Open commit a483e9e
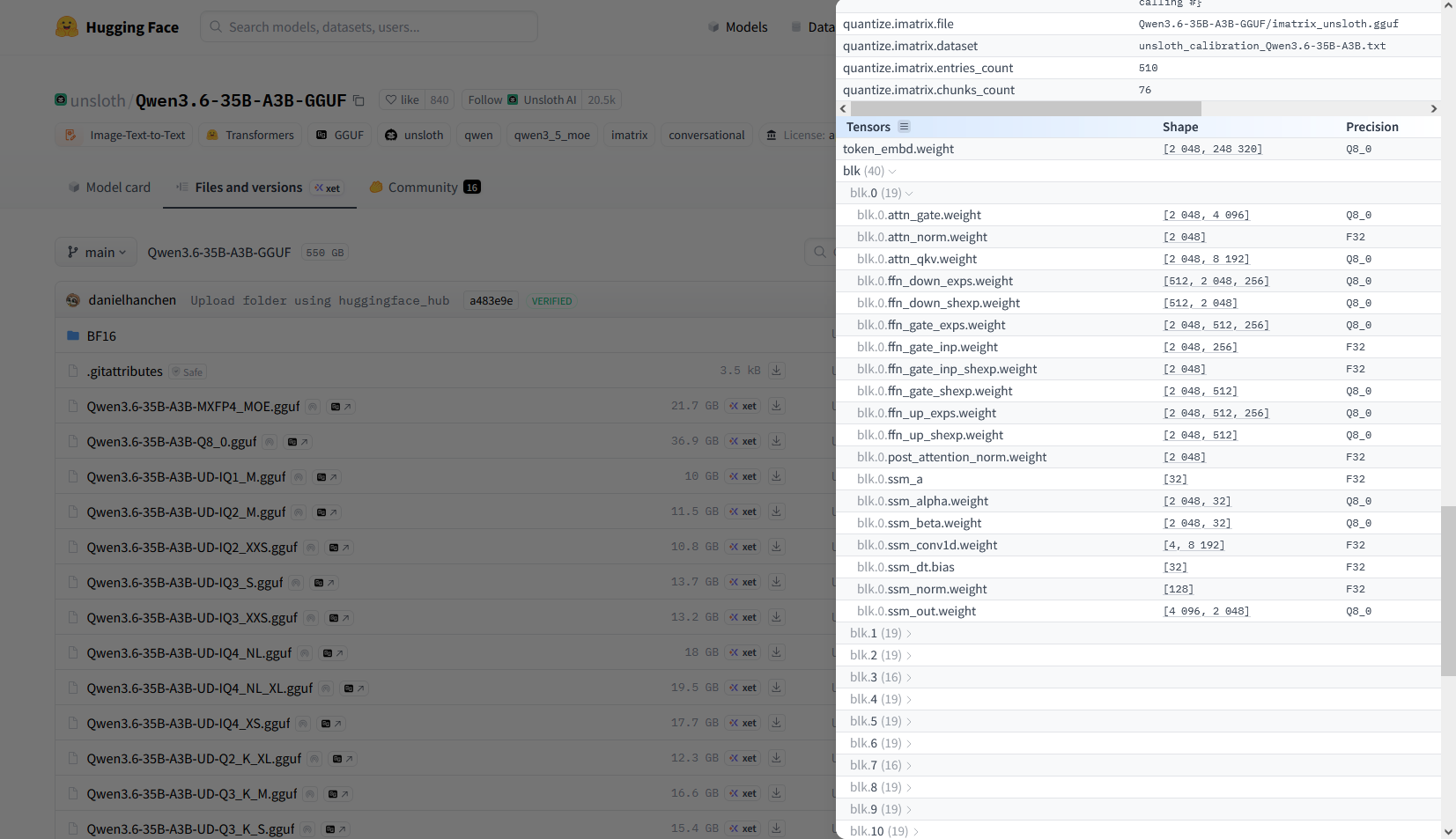The width and height of the screenshot is (1456, 839). point(491,301)
